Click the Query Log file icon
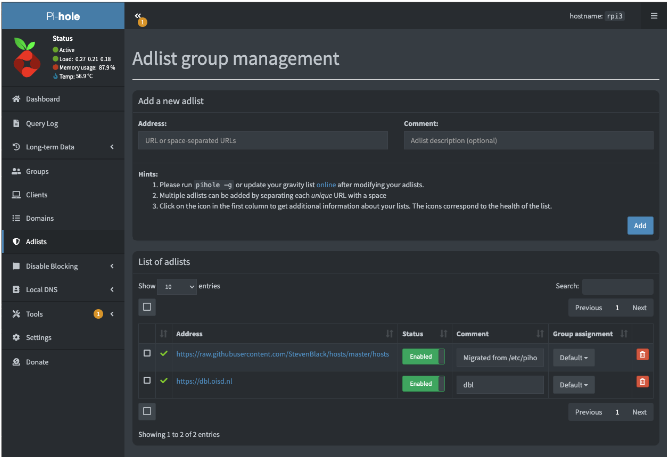The height and width of the screenshot is (457, 667). (x=16, y=123)
